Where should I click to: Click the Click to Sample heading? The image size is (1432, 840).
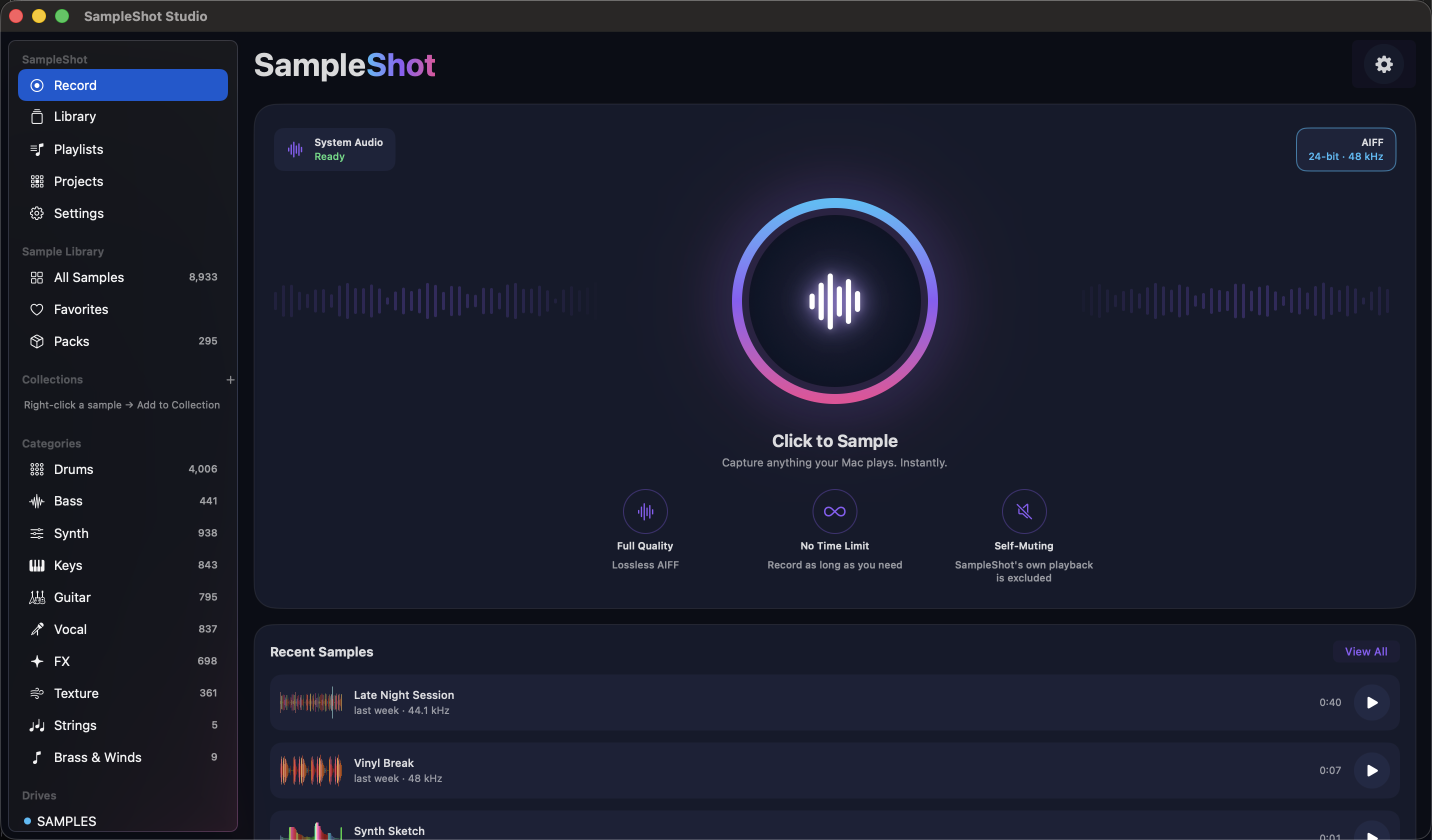(x=834, y=441)
